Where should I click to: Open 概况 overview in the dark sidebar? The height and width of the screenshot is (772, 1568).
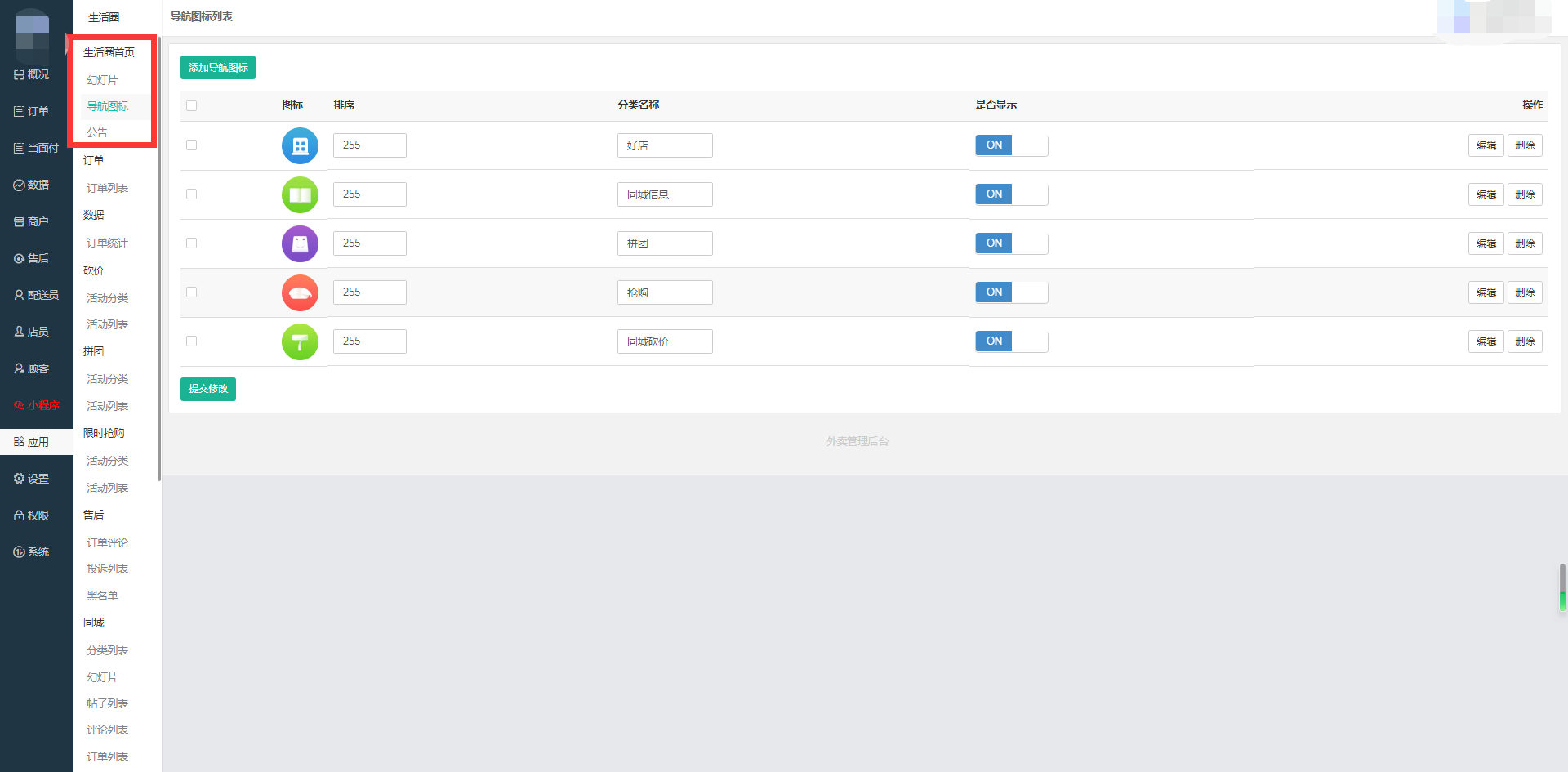click(32, 74)
